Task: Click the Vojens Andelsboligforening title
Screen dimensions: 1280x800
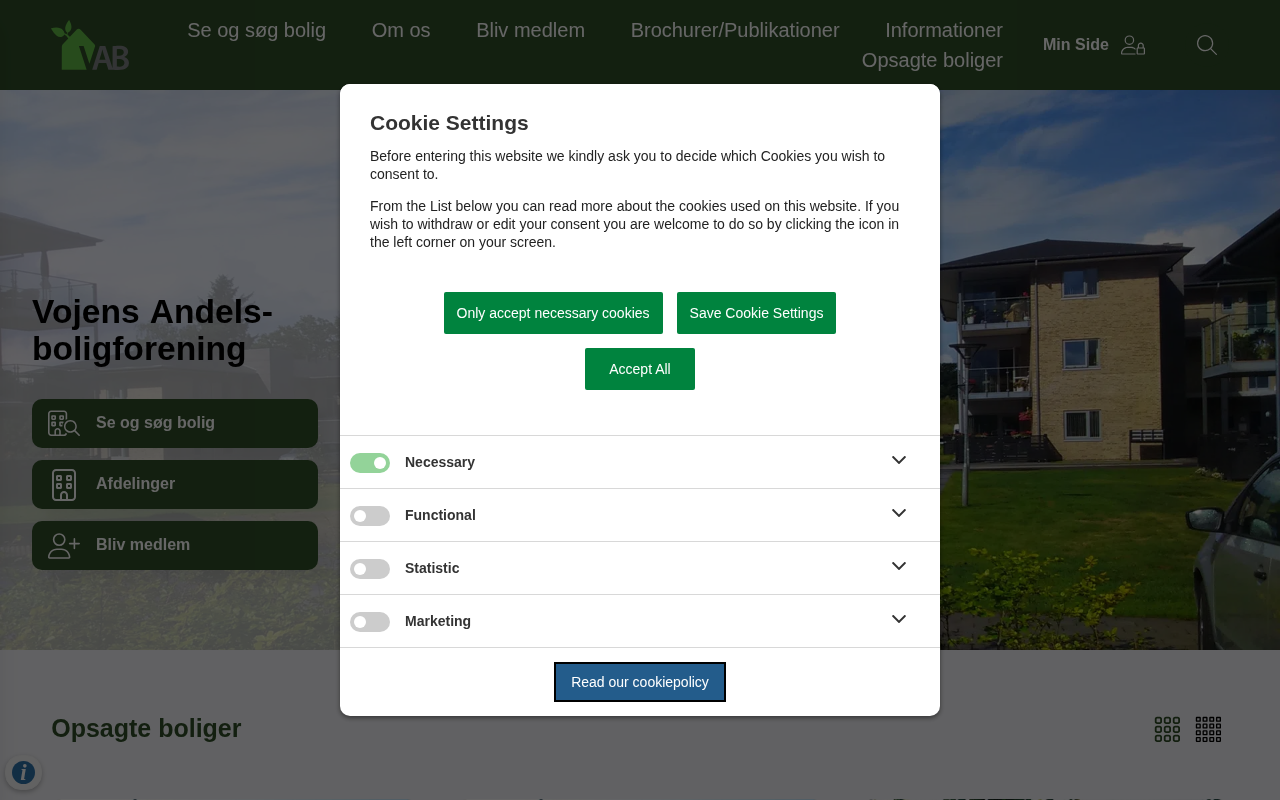Action: click(152, 330)
